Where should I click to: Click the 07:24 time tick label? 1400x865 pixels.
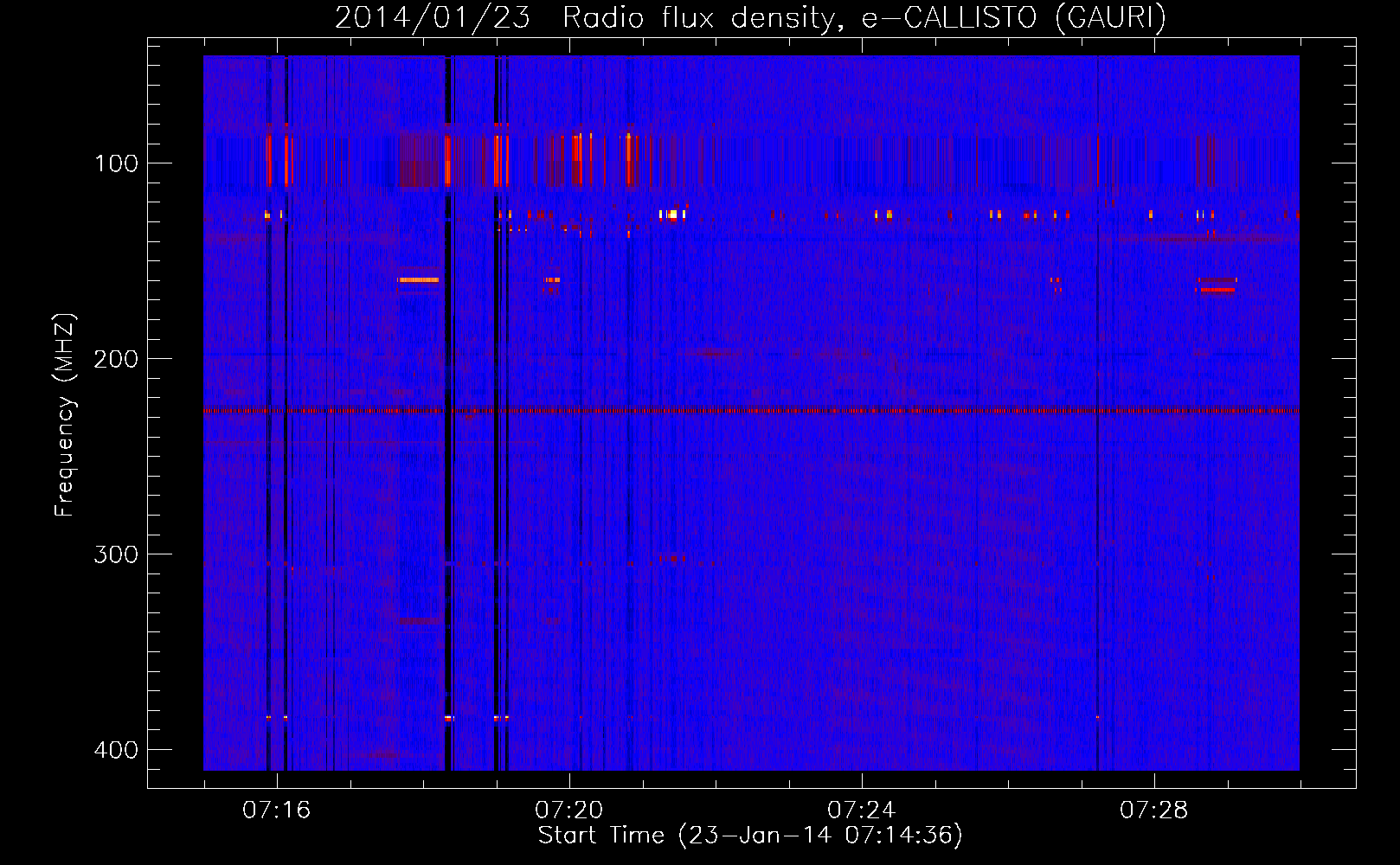point(861,811)
